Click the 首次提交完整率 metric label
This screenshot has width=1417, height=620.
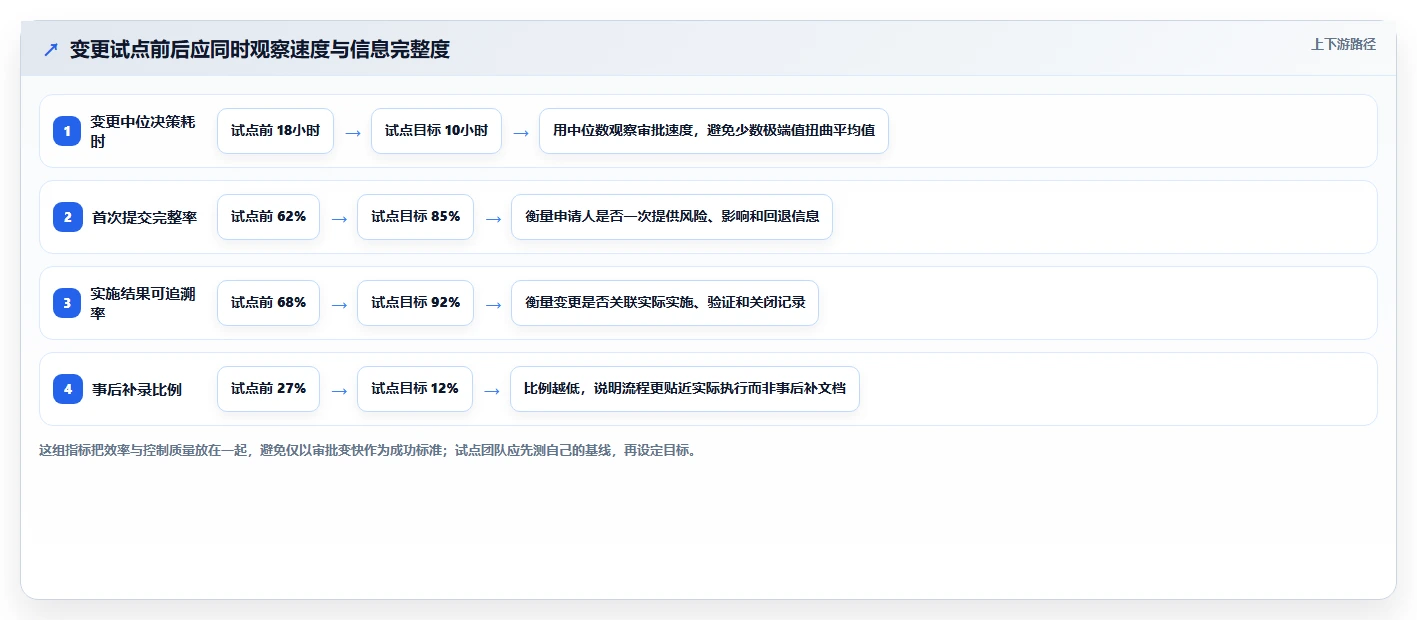(x=145, y=217)
